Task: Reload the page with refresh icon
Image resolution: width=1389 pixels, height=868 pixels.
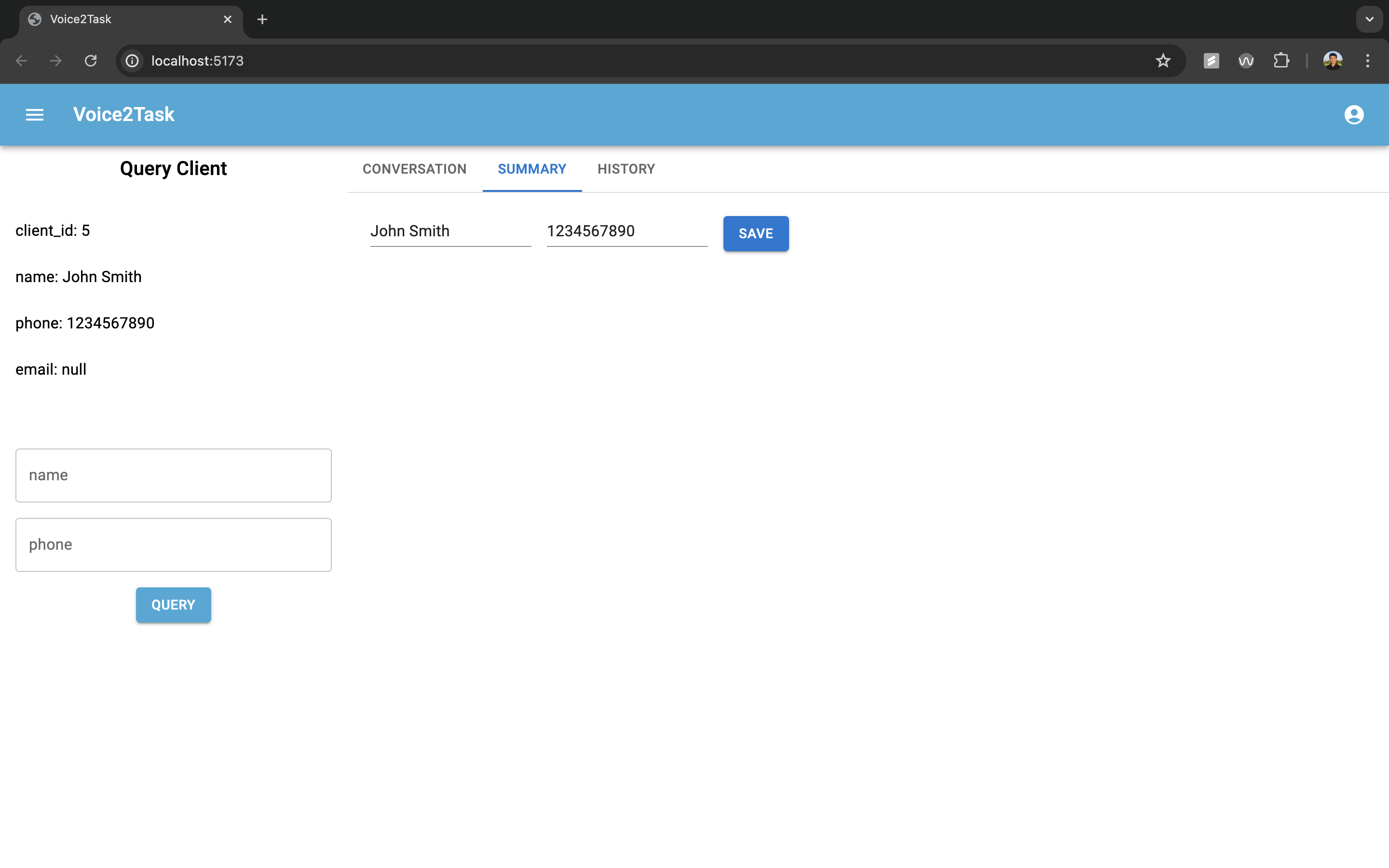Action: coord(91,61)
